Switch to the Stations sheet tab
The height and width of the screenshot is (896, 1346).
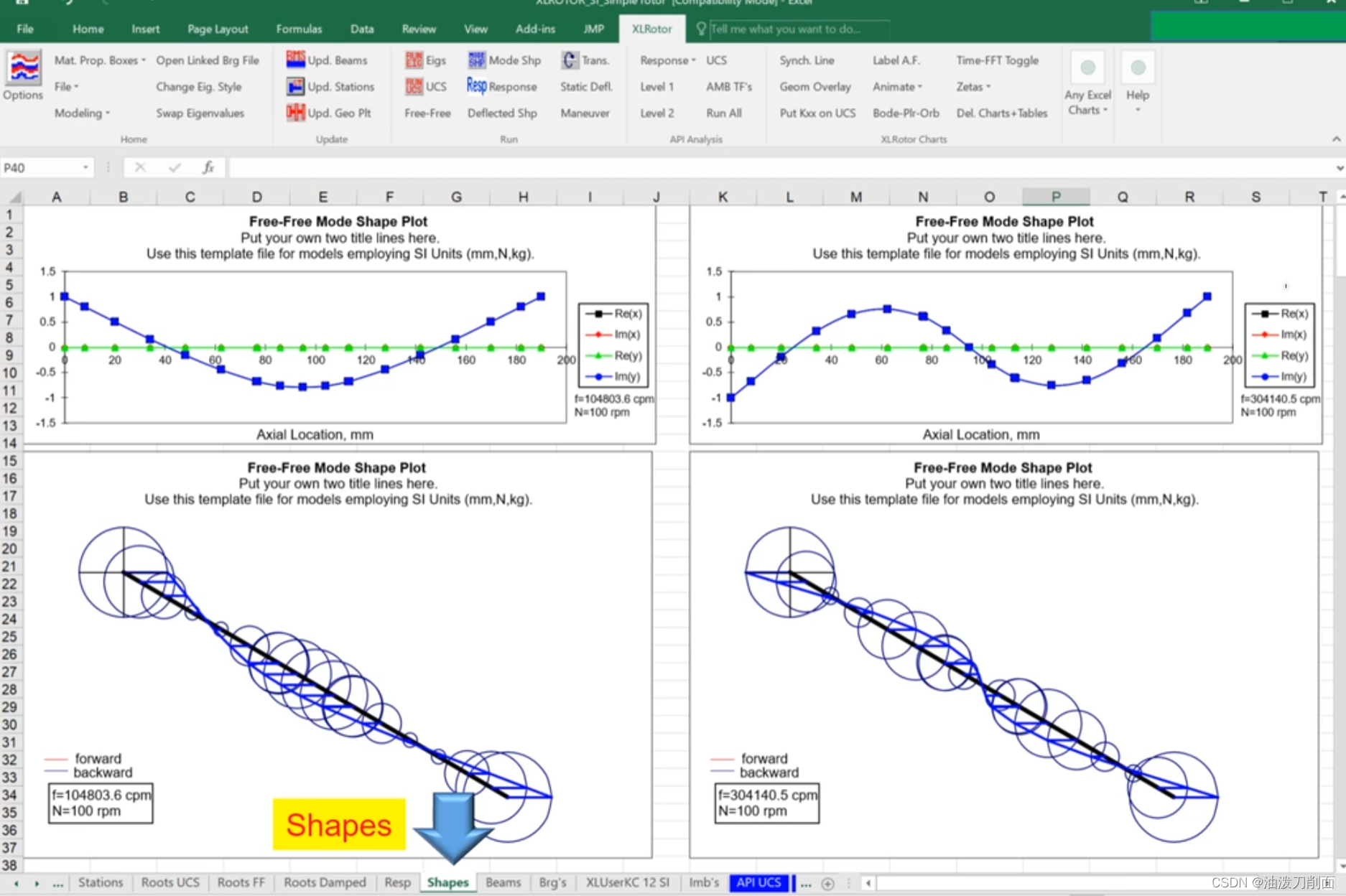[x=101, y=882]
